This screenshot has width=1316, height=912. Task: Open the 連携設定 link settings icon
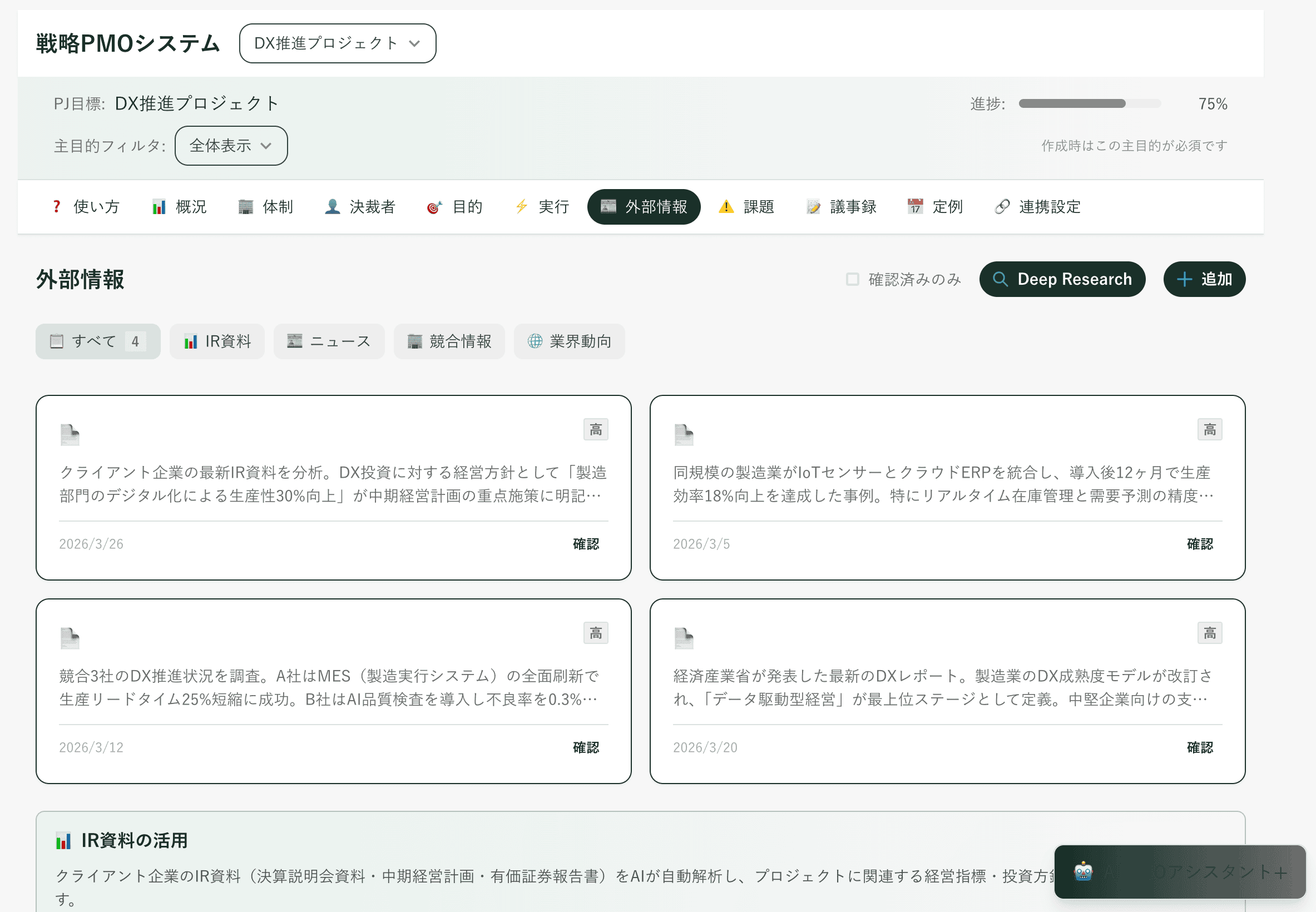[1002, 207]
